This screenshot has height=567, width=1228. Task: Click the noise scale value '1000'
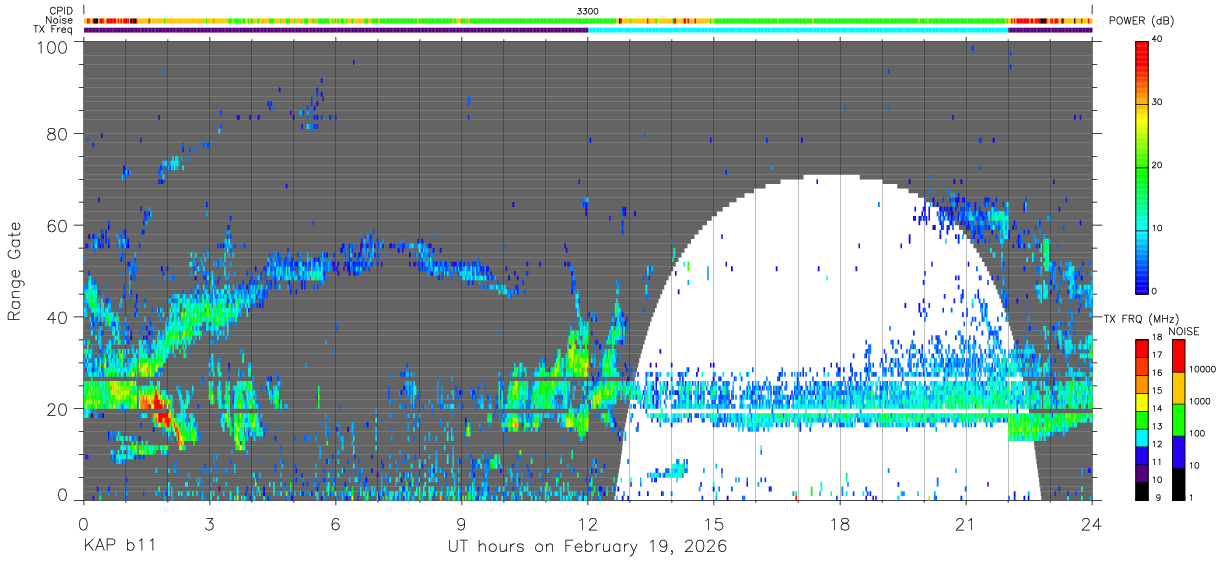tap(1199, 401)
